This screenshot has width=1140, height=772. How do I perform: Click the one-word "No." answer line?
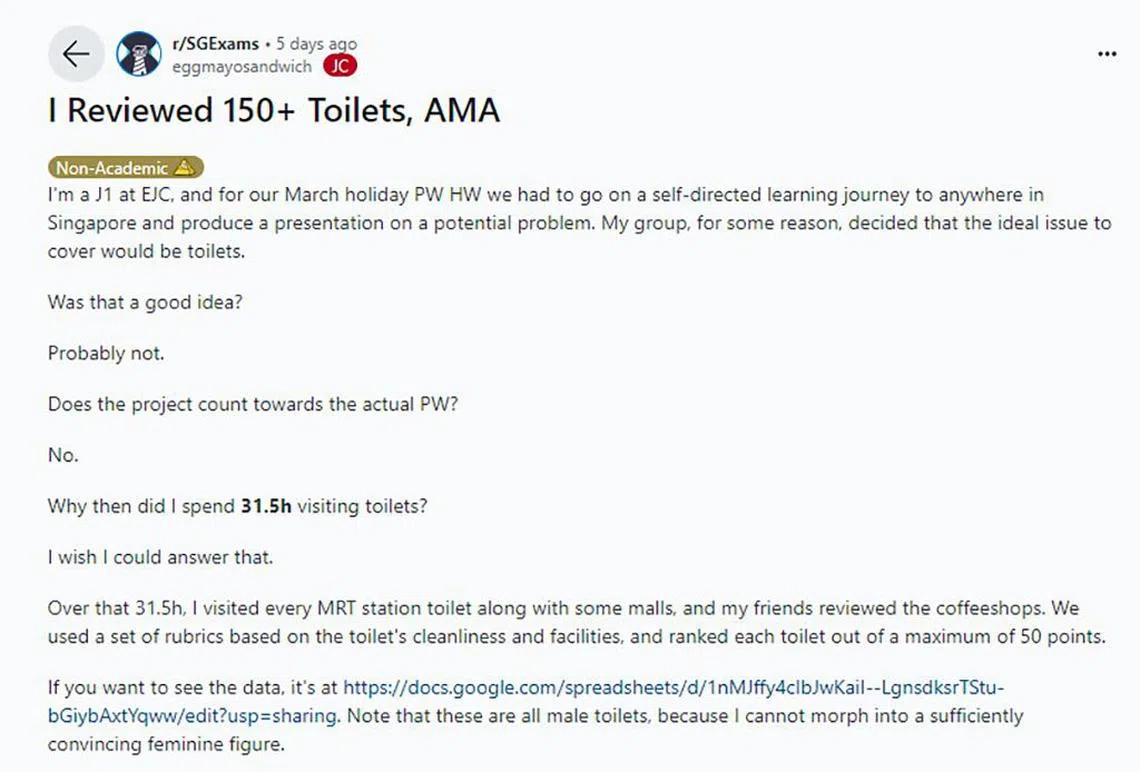[x=63, y=455]
